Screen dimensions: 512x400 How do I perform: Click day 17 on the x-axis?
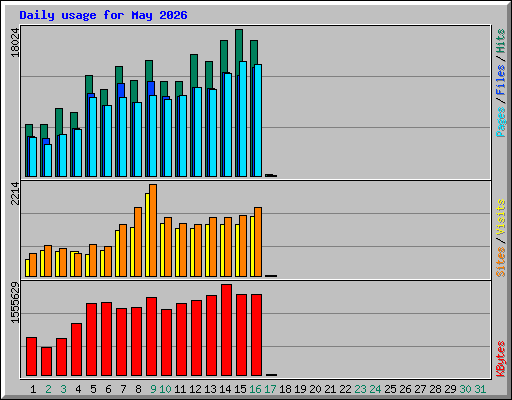270,389
